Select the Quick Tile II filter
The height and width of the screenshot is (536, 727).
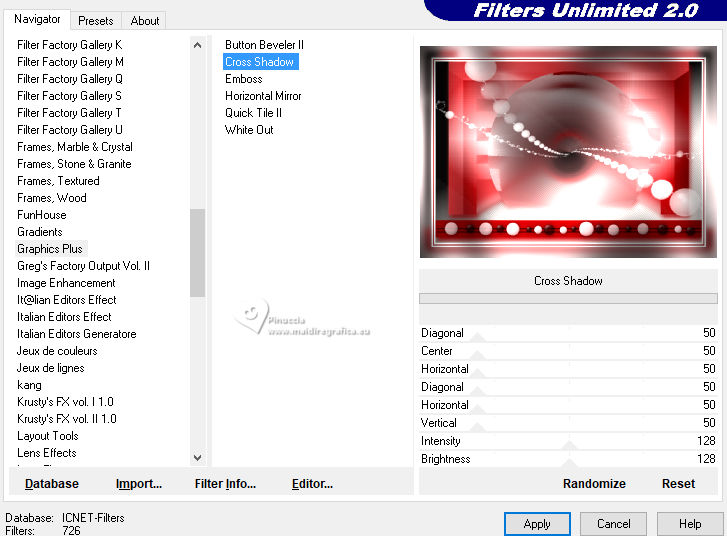(254, 113)
